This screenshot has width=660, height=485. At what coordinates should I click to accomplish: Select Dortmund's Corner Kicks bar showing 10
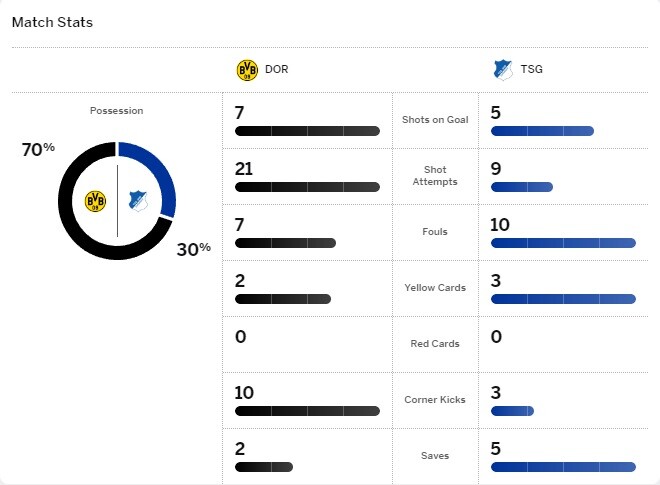pyautogui.click(x=307, y=411)
